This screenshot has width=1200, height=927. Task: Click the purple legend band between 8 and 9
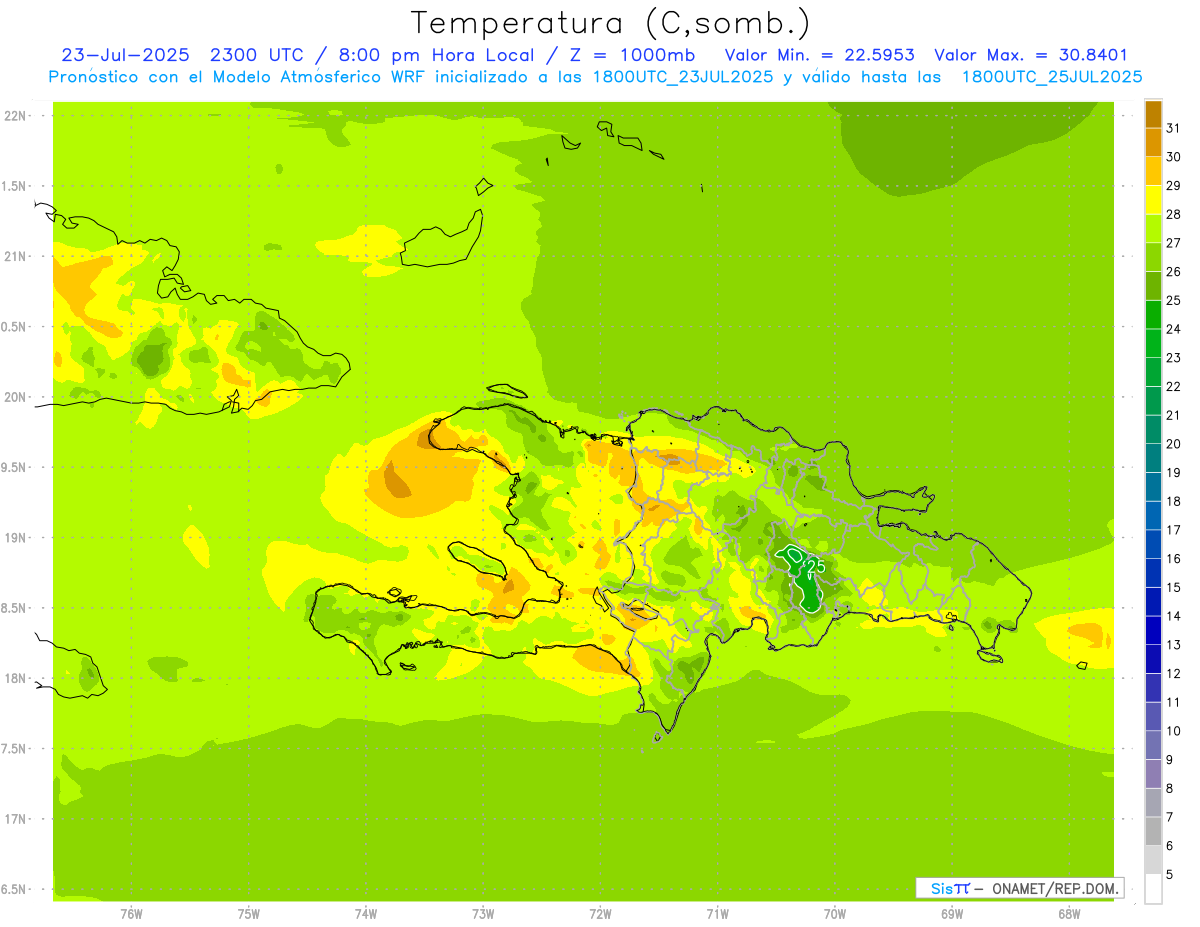pyautogui.click(x=1153, y=774)
